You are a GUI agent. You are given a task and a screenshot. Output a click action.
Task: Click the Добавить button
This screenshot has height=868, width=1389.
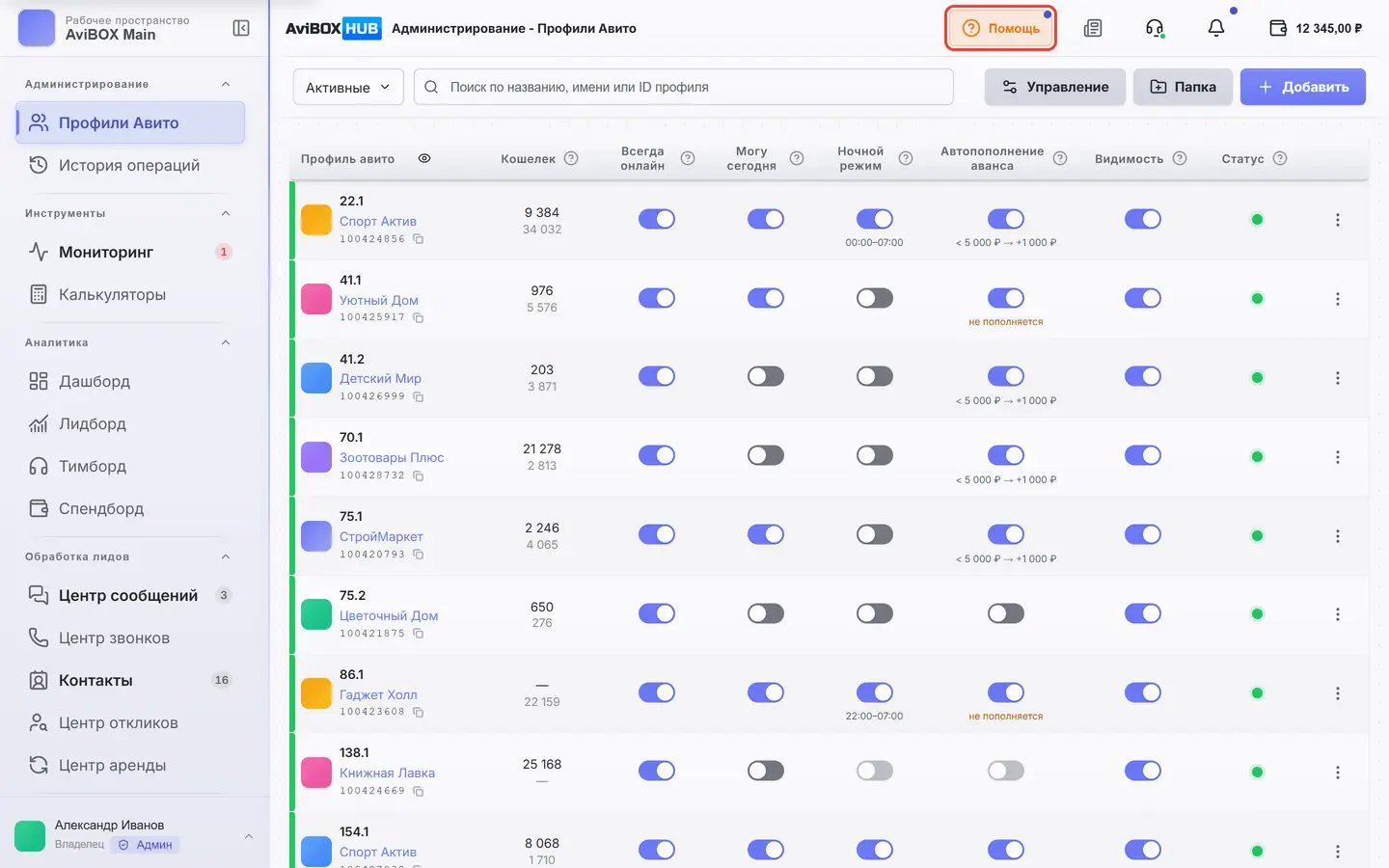pyautogui.click(x=1303, y=87)
